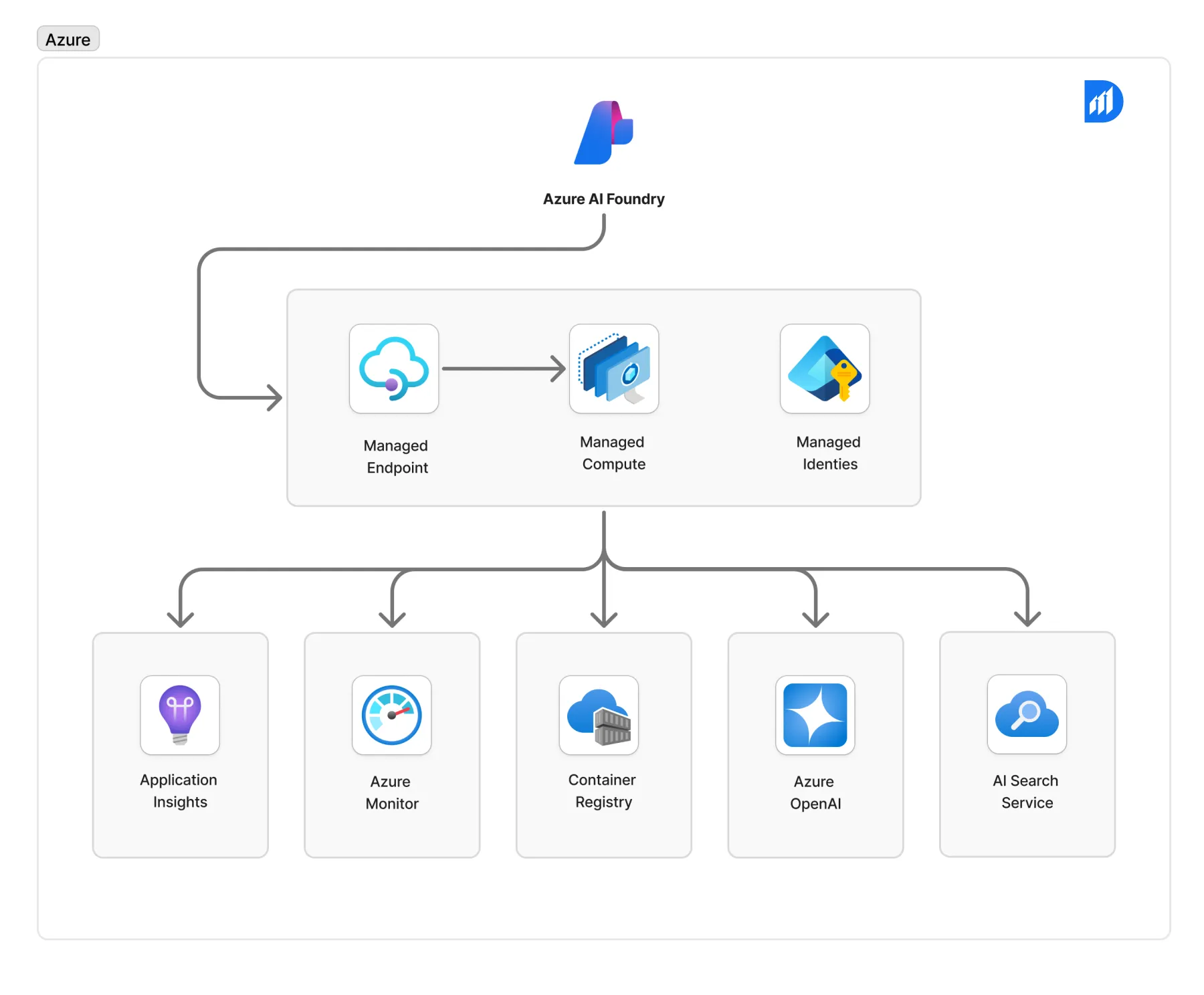This screenshot has width=1204, height=995.
Task: Click the Azure AI Foundry logo icon
Action: tap(603, 132)
